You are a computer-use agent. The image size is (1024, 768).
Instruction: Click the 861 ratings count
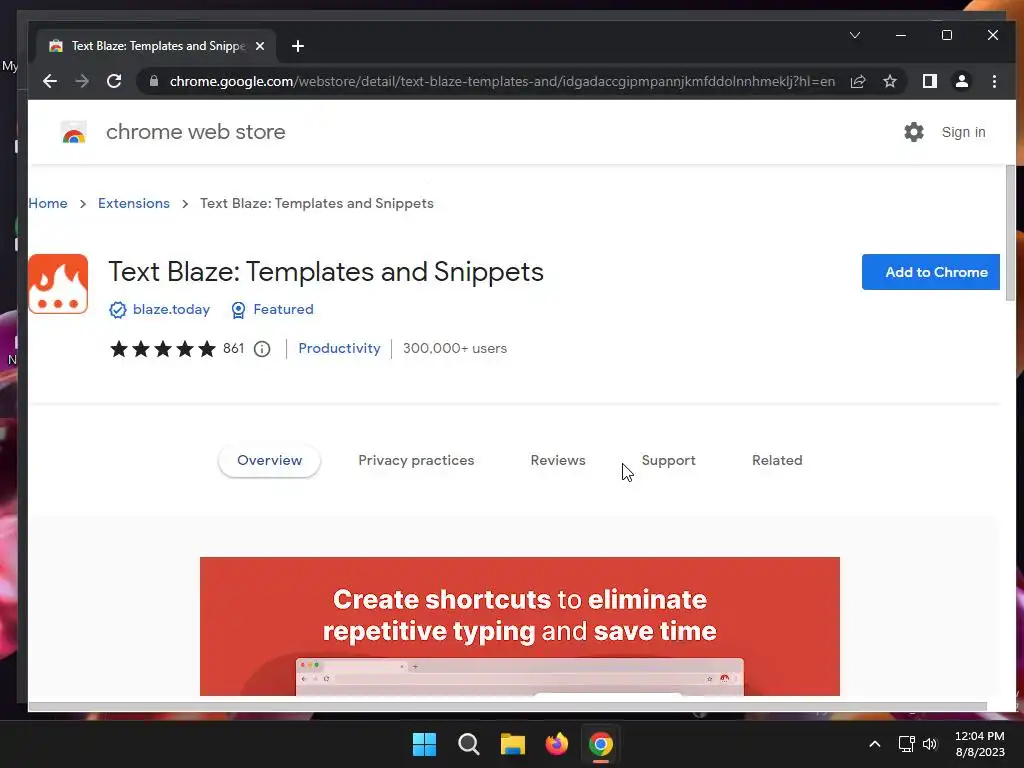point(233,349)
